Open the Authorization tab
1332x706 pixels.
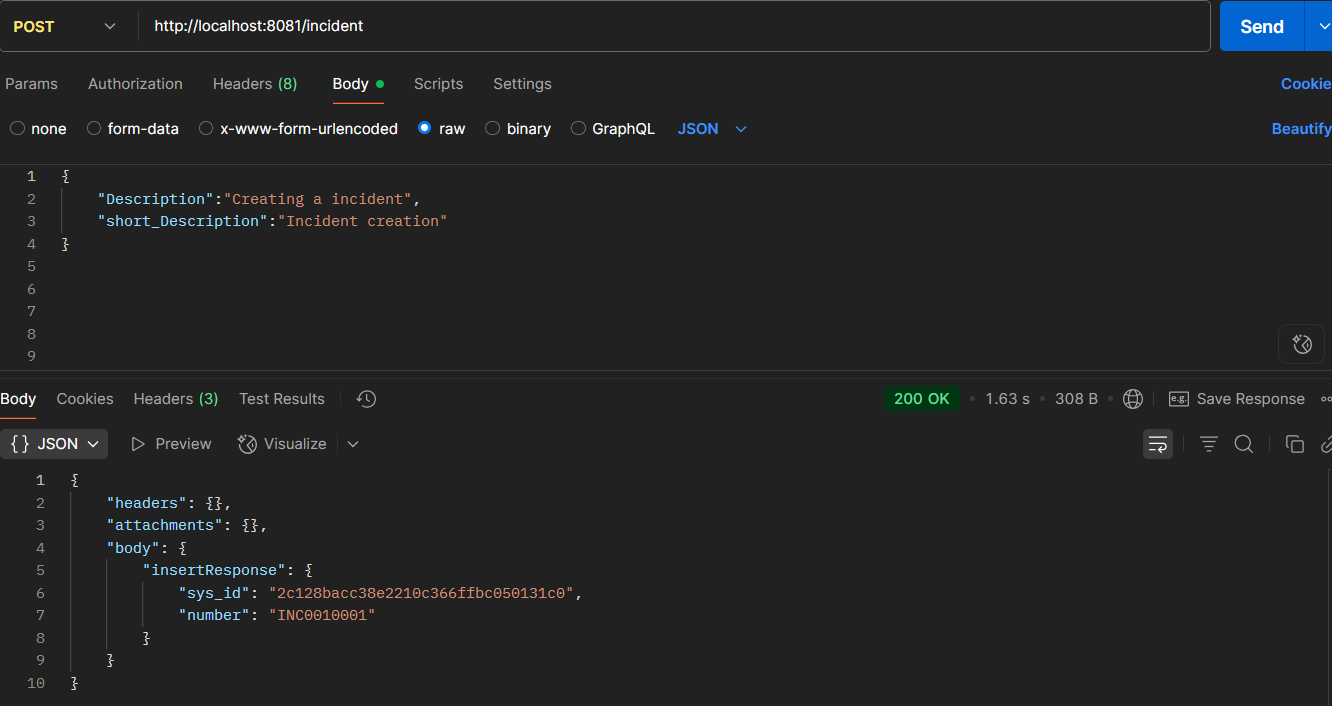pos(135,84)
